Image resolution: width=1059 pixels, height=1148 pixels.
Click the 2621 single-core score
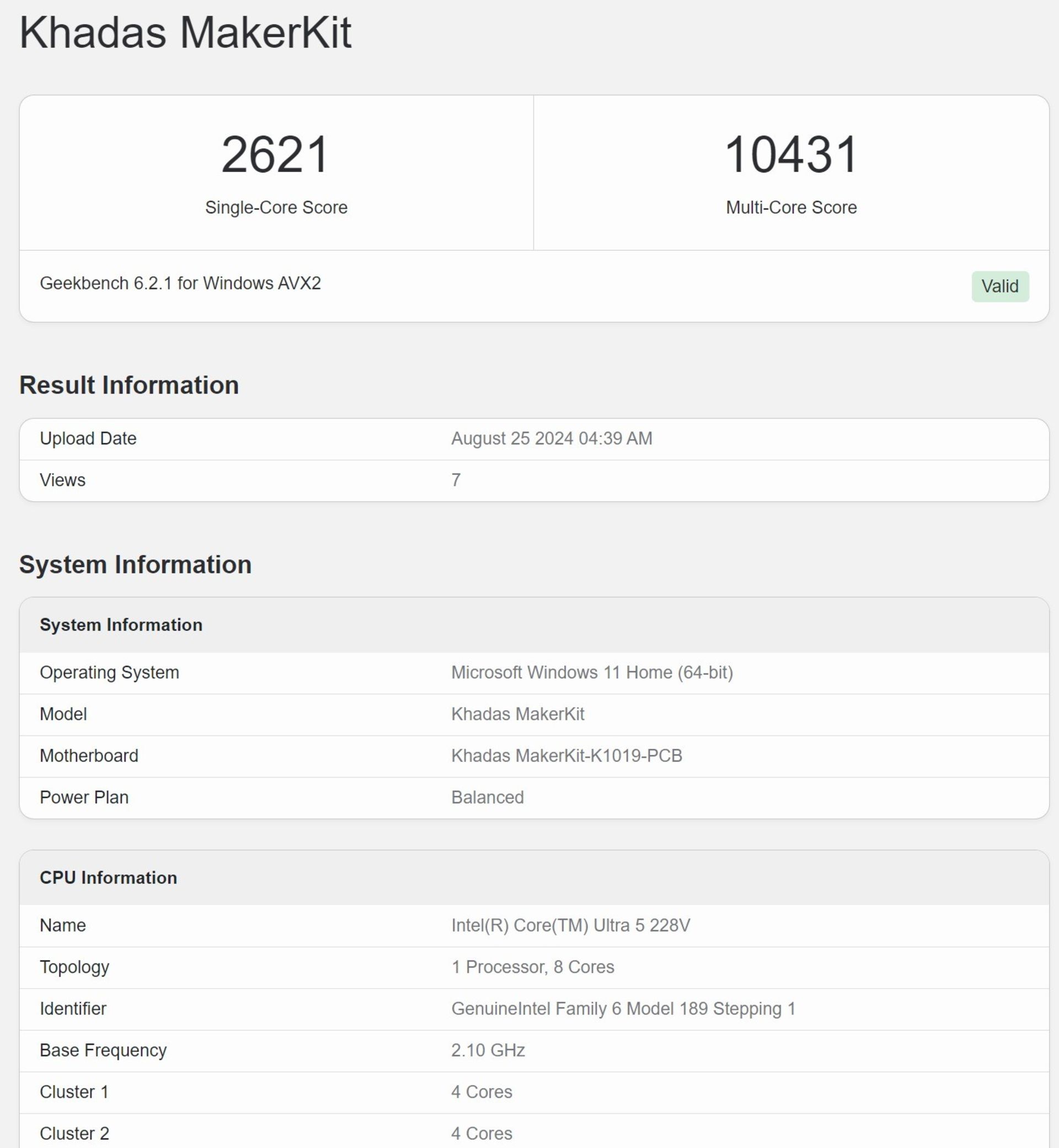276,155
